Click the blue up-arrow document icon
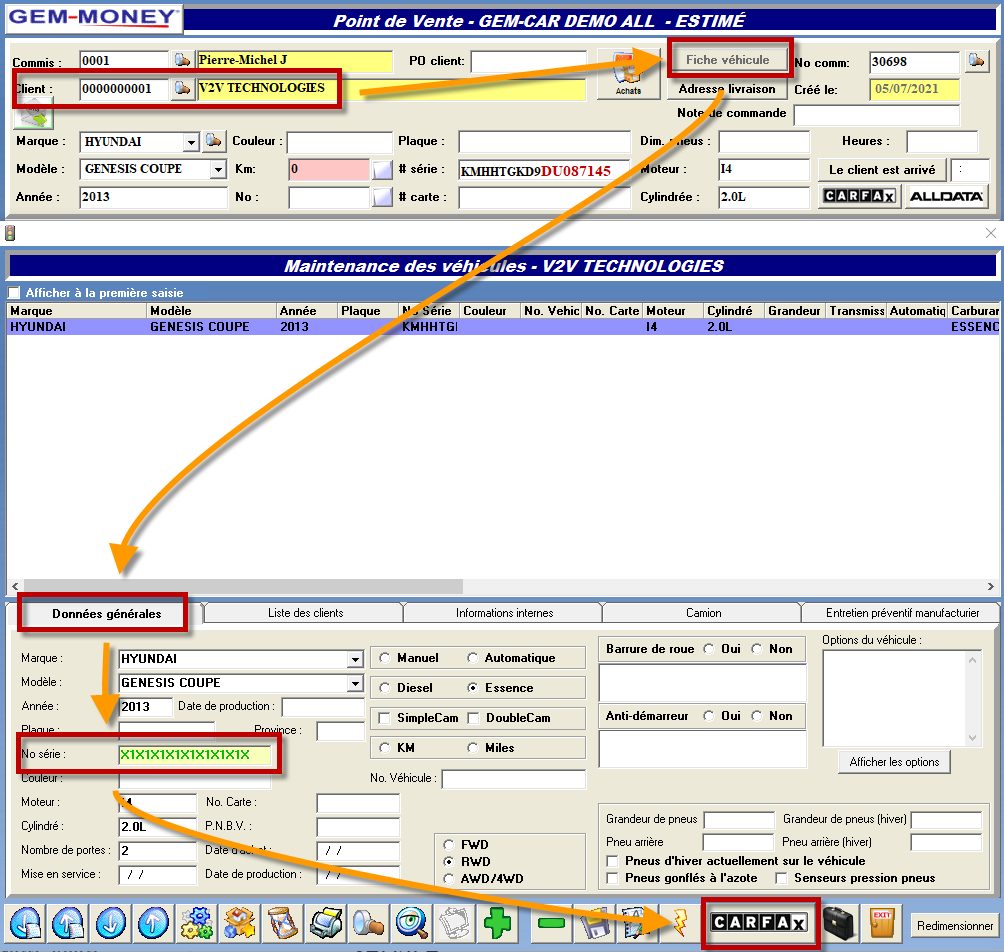Viewport: 1004px width, 952px height. [x=68, y=923]
